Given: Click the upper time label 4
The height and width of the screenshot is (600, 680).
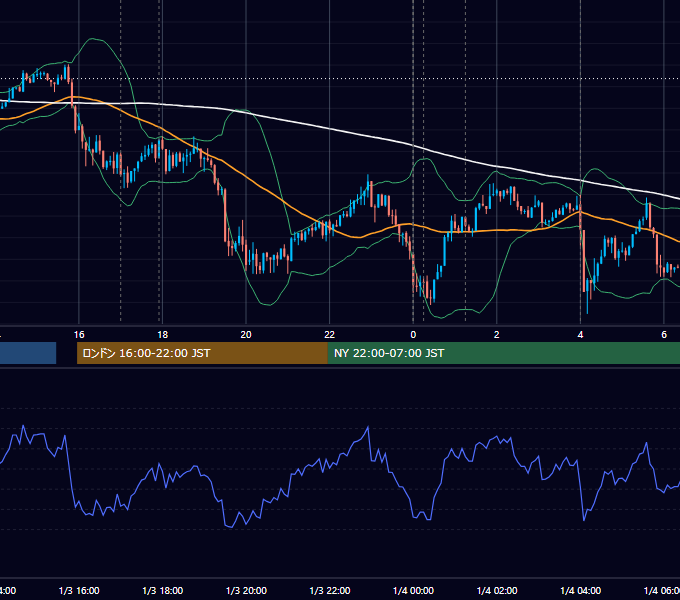Looking at the screenshot, I should tap(580, 335).
